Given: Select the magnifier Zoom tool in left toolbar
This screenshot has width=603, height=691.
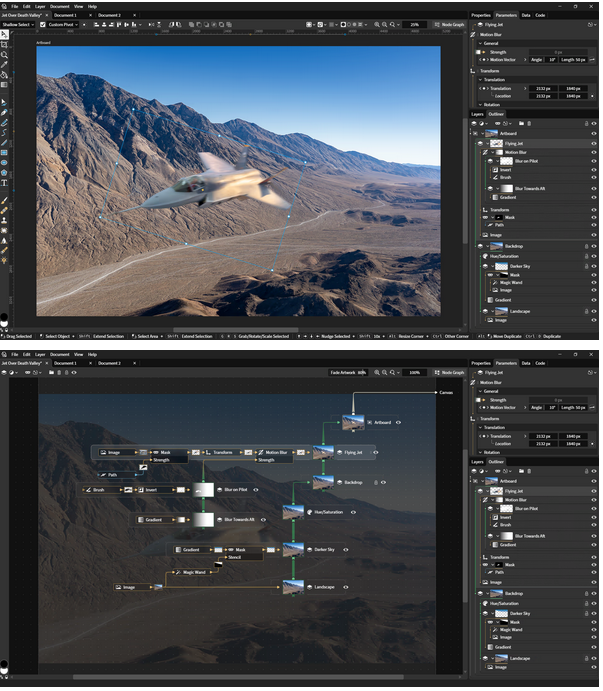Looking at the screenshot, I should [x=4, y=55].
